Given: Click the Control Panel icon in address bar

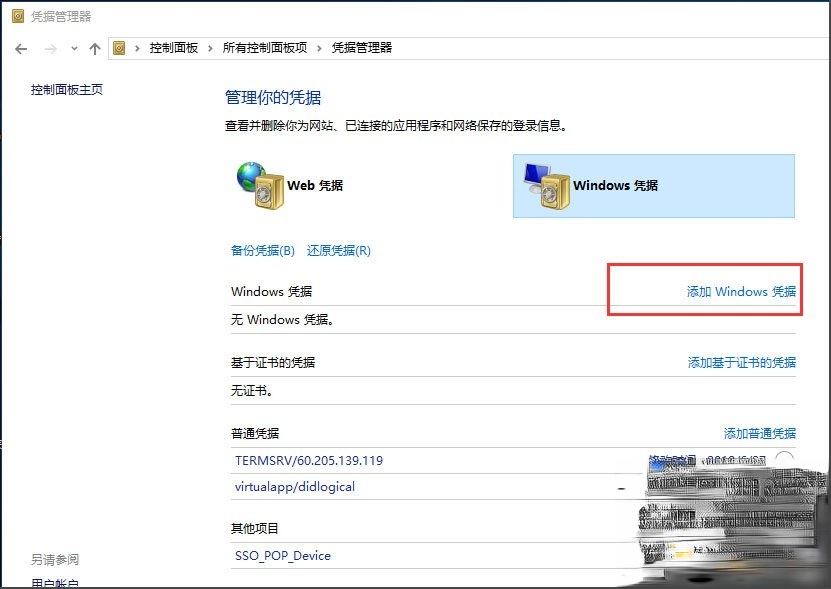Looking at the screenshot, I should [x=120, y=47].
